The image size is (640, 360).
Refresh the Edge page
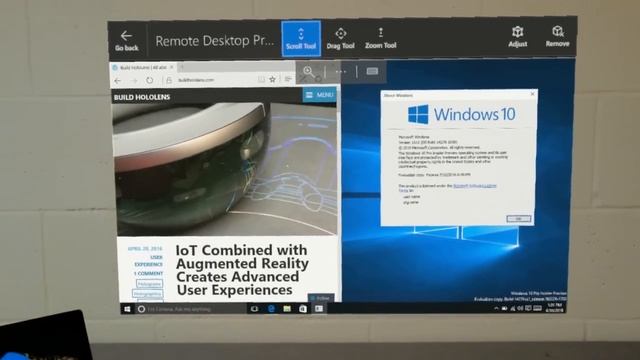click(x=150, y=80)
